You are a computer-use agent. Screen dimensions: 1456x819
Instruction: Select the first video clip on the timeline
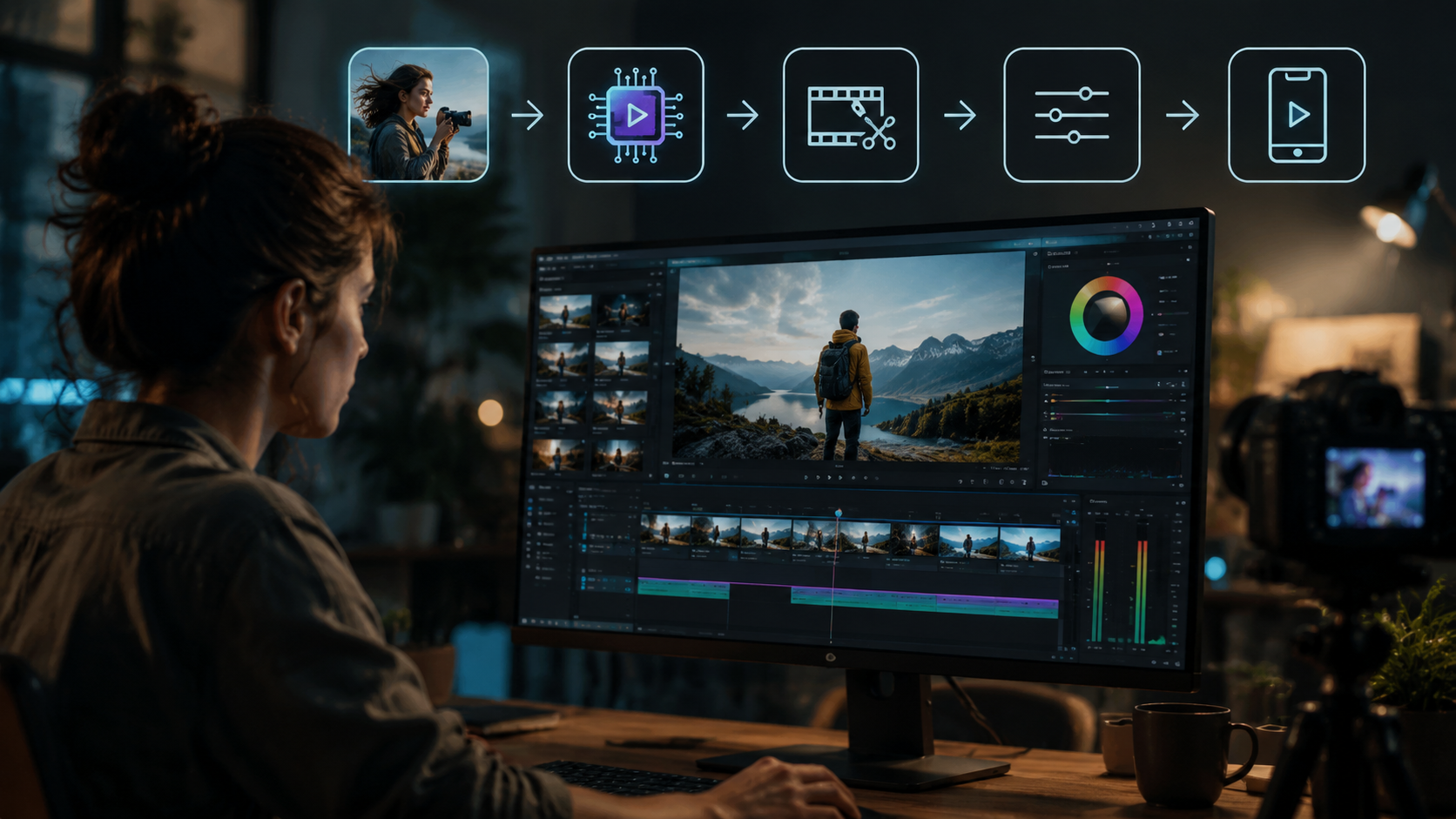click(x=665, y=532)
